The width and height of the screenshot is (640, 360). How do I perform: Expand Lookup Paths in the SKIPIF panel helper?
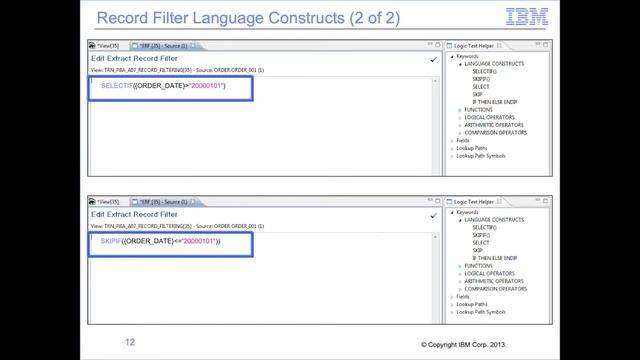tap(452, 304)
